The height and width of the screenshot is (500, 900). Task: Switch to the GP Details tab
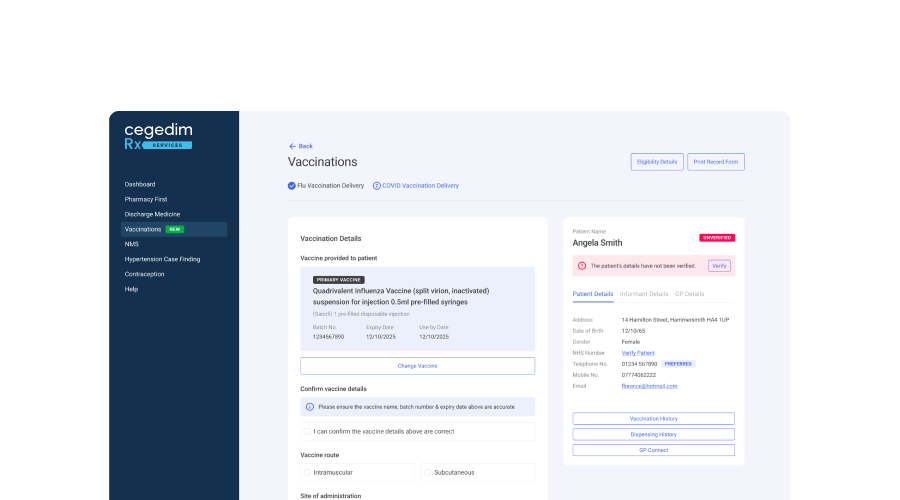[x=689, y=294]
